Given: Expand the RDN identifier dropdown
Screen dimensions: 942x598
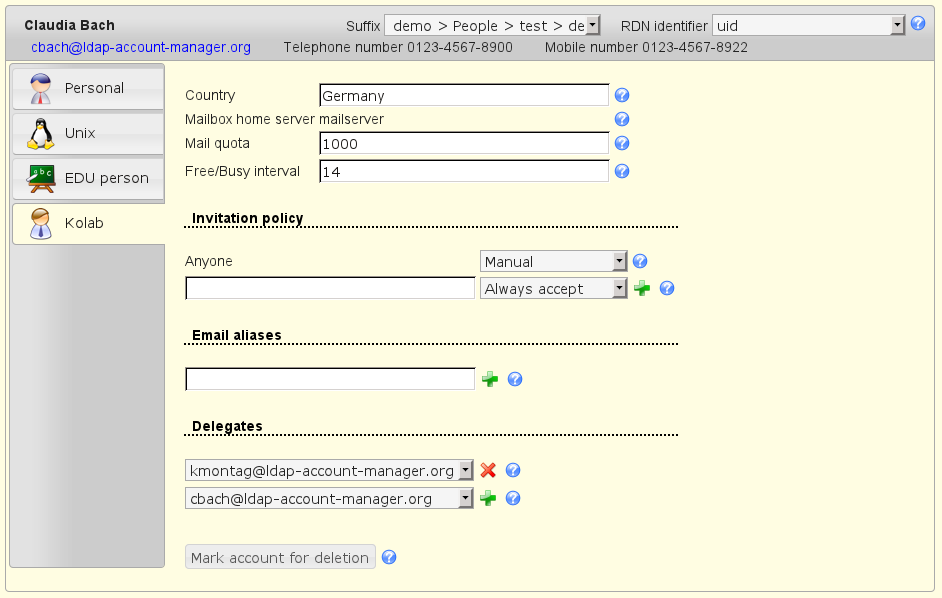Looking at the screenshot, I should click(808, 25).
